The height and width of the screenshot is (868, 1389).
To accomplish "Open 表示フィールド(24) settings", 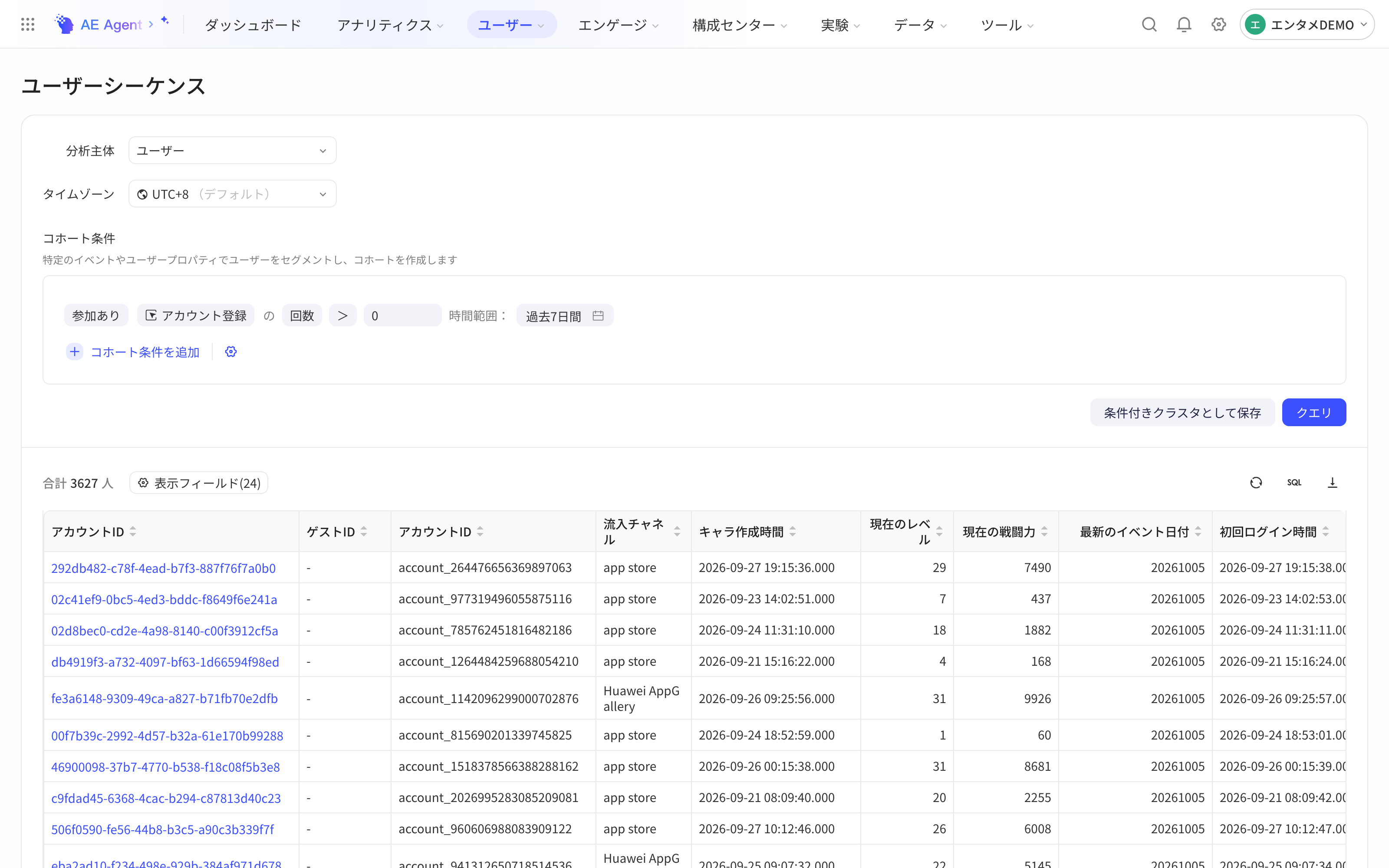I will click(199, 483).
